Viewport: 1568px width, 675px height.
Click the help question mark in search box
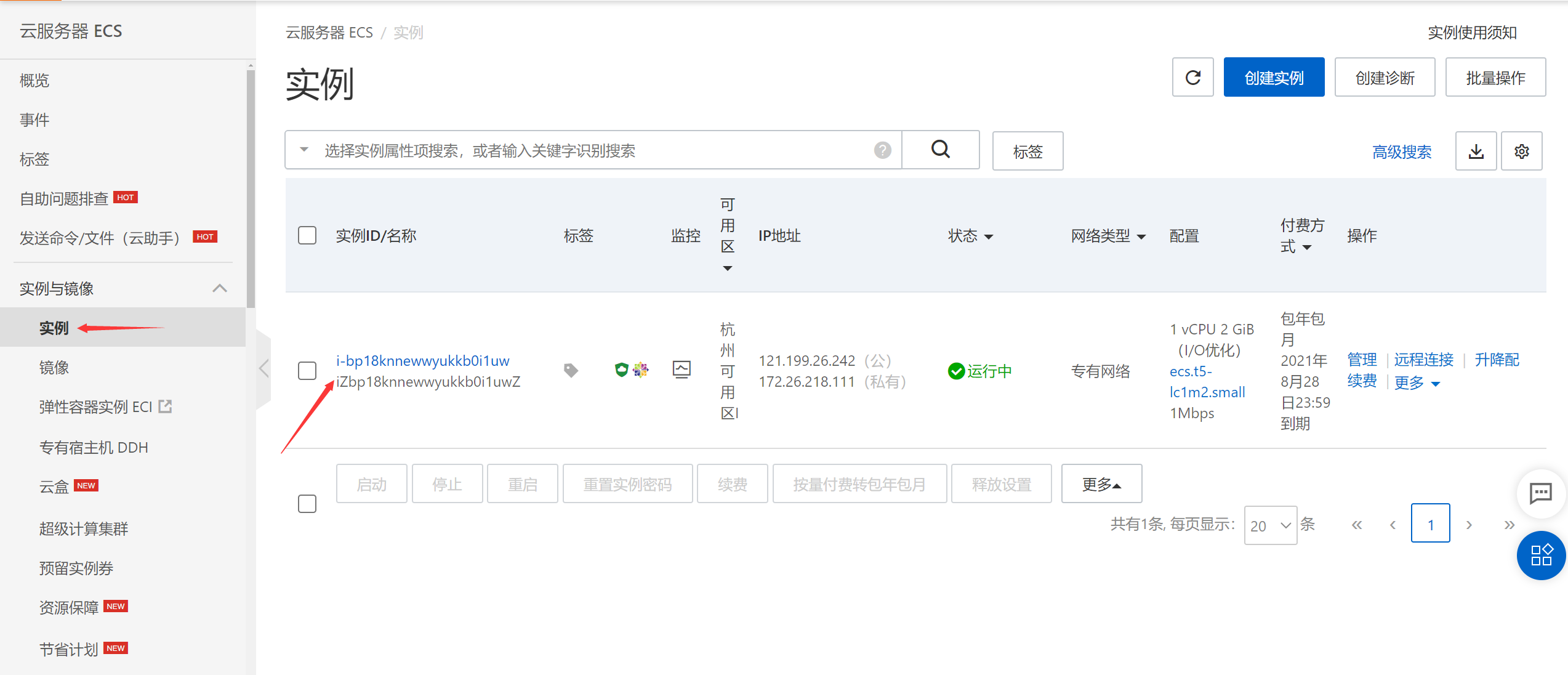(883, 150)
